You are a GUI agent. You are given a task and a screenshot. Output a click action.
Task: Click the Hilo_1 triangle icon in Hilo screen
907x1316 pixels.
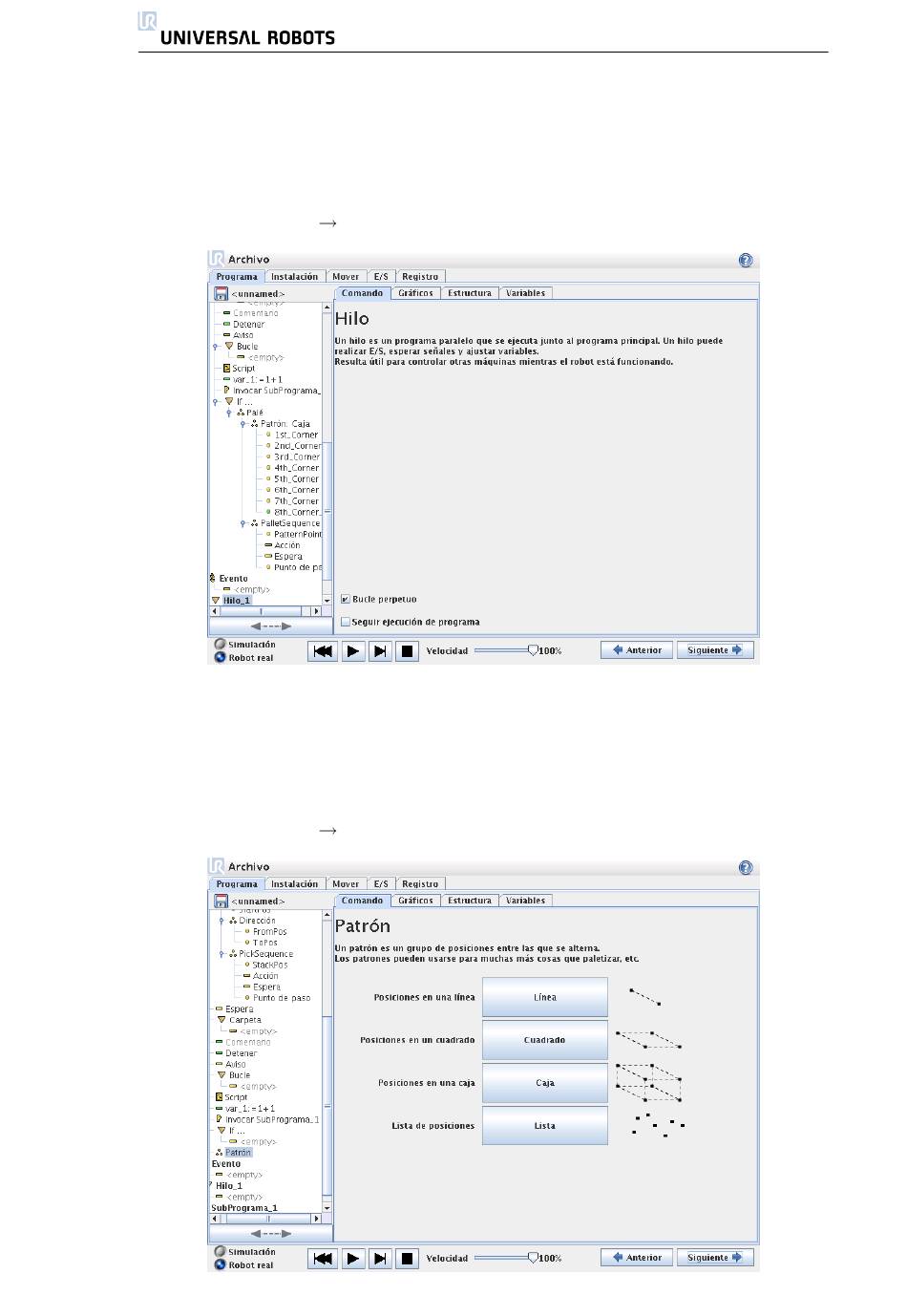click(x=216, y=601)
